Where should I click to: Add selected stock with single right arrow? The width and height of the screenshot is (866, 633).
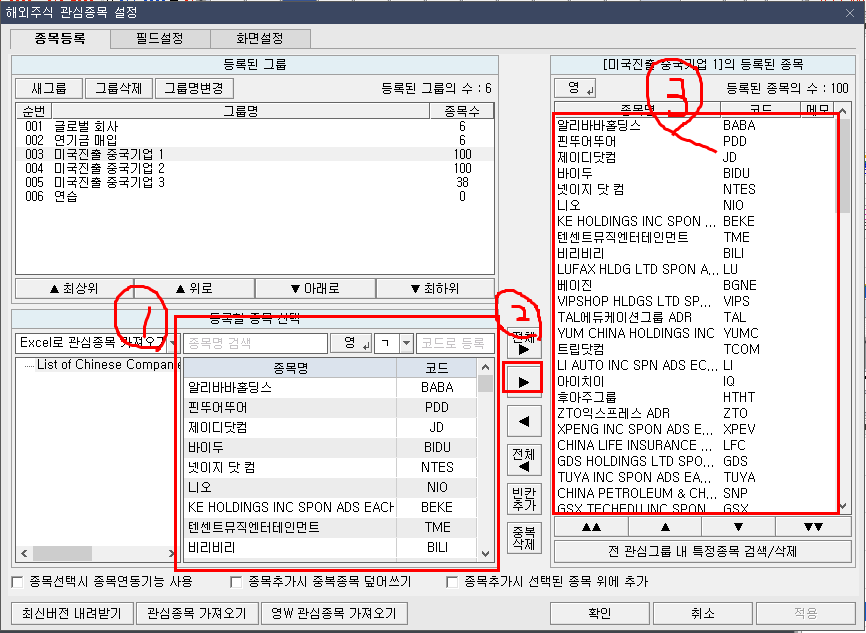coord(524,382)
